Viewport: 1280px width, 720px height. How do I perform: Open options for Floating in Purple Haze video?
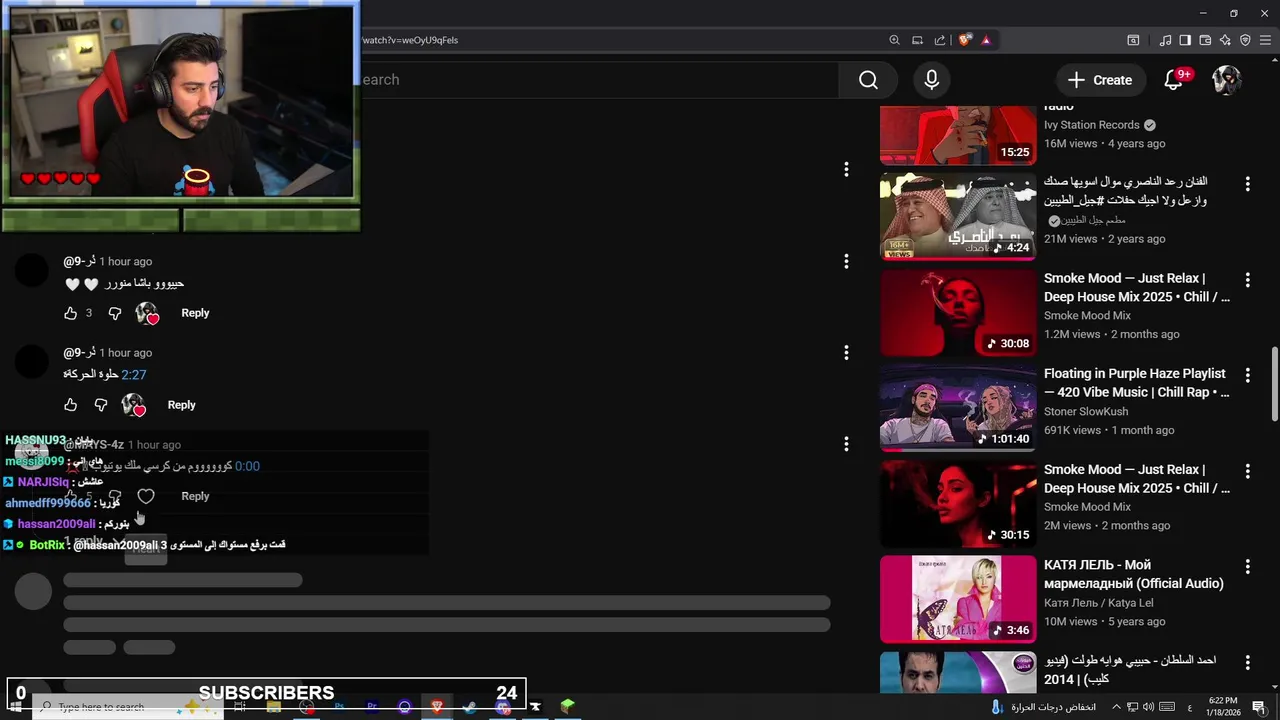(1247, 375)
